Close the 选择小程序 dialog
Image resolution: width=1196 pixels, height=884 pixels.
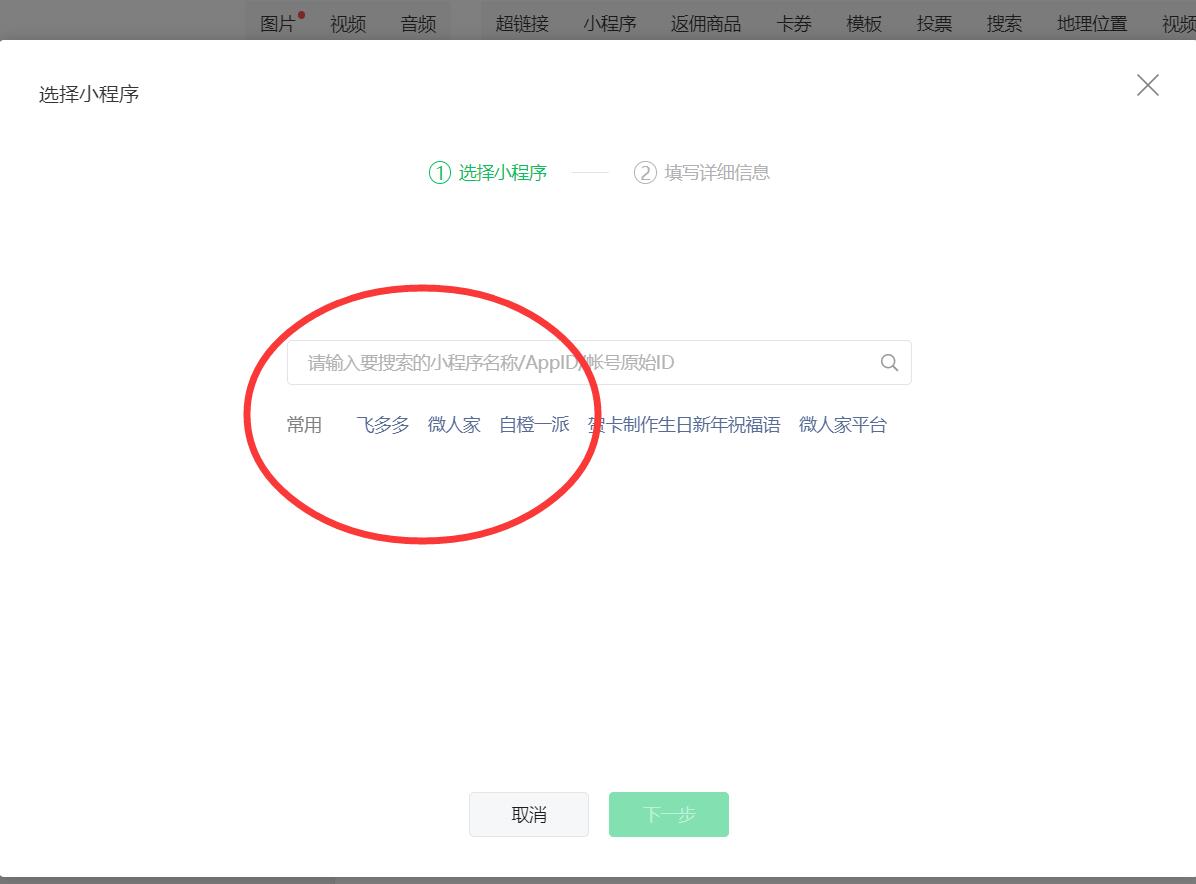point(1147,86)
